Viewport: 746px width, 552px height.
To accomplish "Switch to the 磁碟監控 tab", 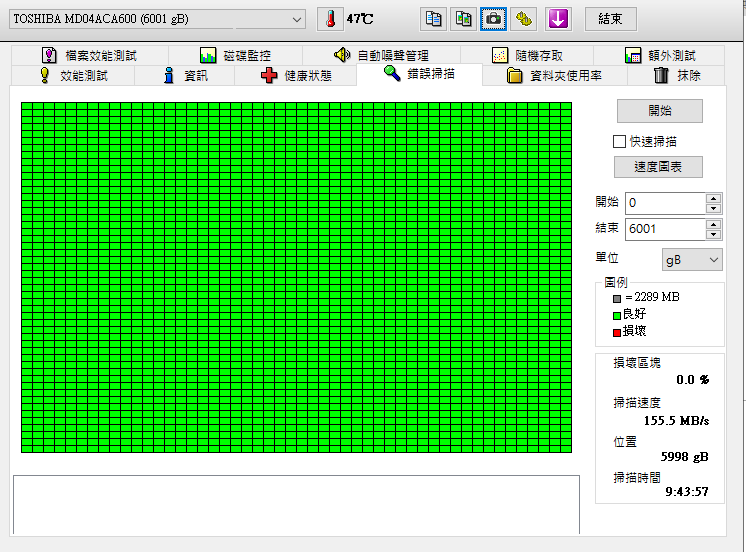I will click(x=235, y=55).
